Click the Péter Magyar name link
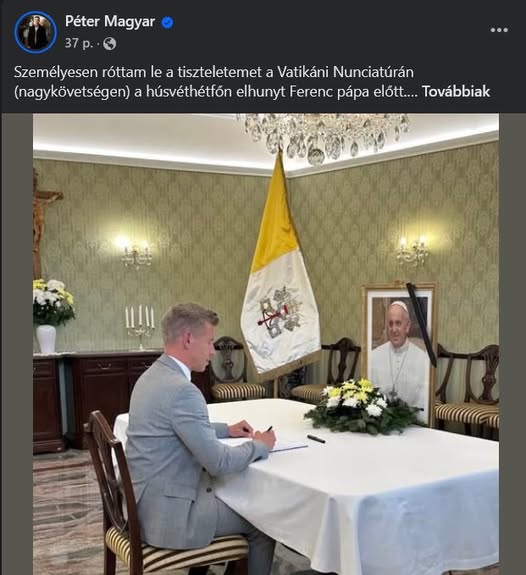The image size is (526, 575). click(x=110, y=22)
